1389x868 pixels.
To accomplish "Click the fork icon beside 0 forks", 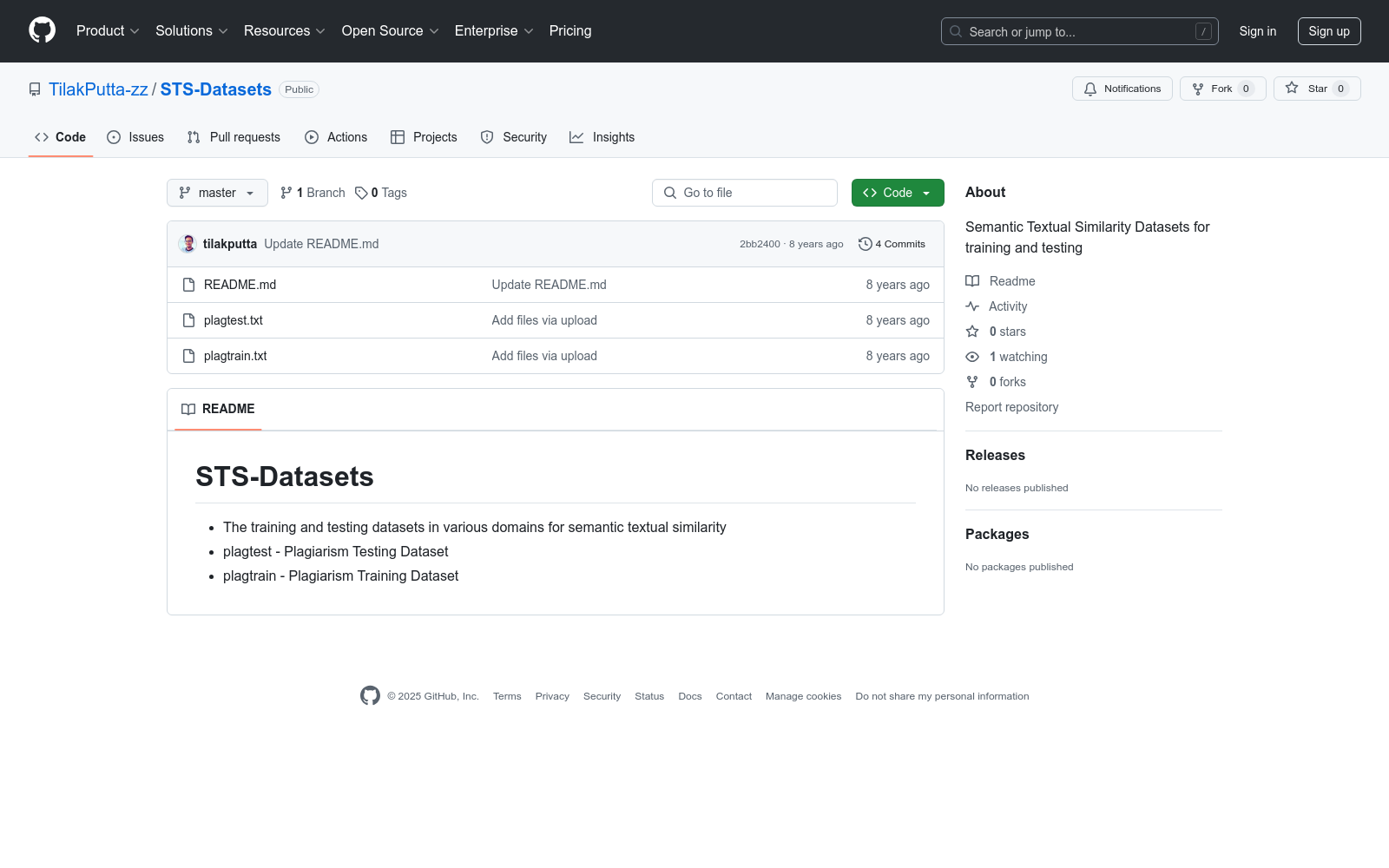I will click(972, 382).
